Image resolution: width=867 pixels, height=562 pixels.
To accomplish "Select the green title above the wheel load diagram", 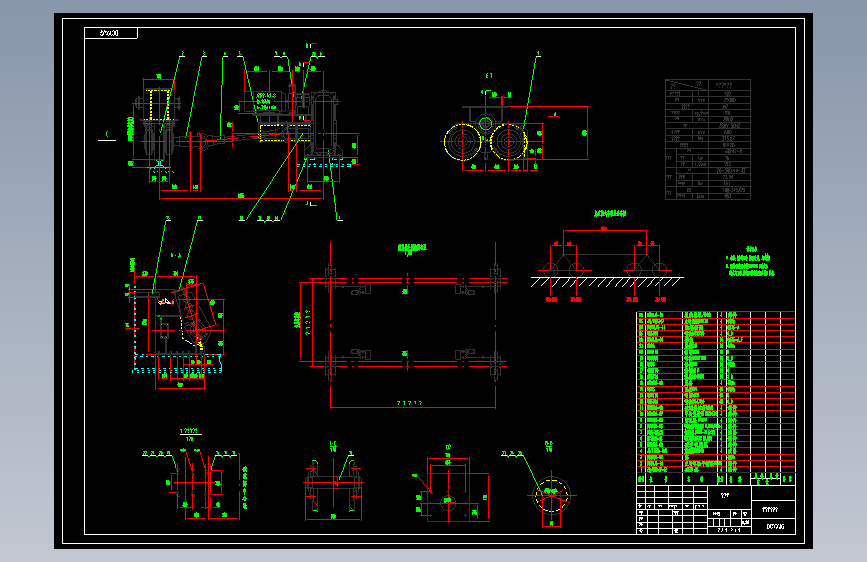I will (610, 214).
